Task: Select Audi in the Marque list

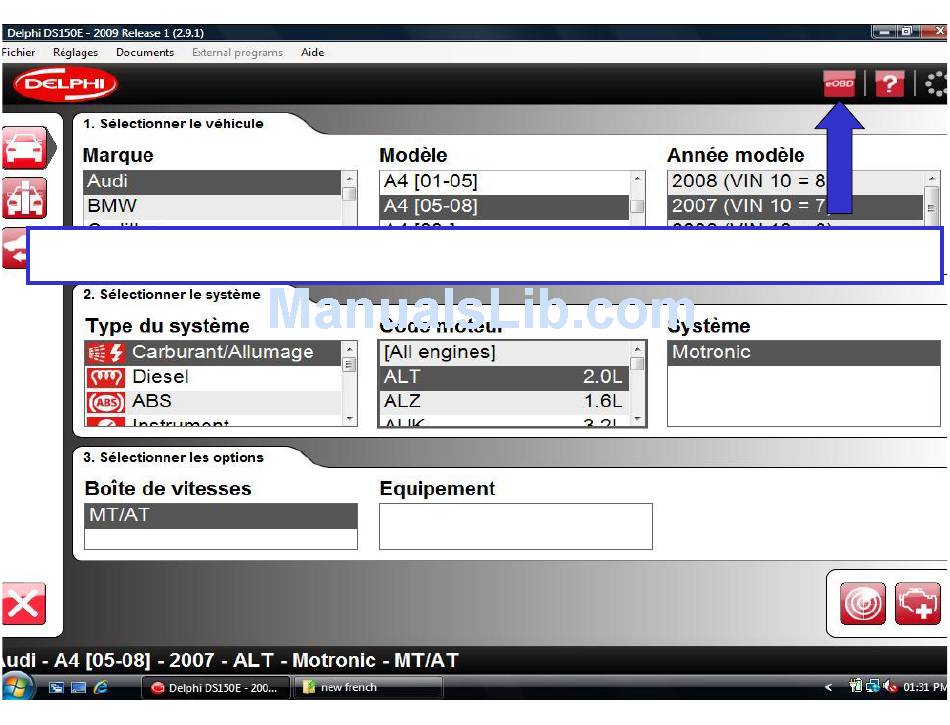Action: [213, 181]
